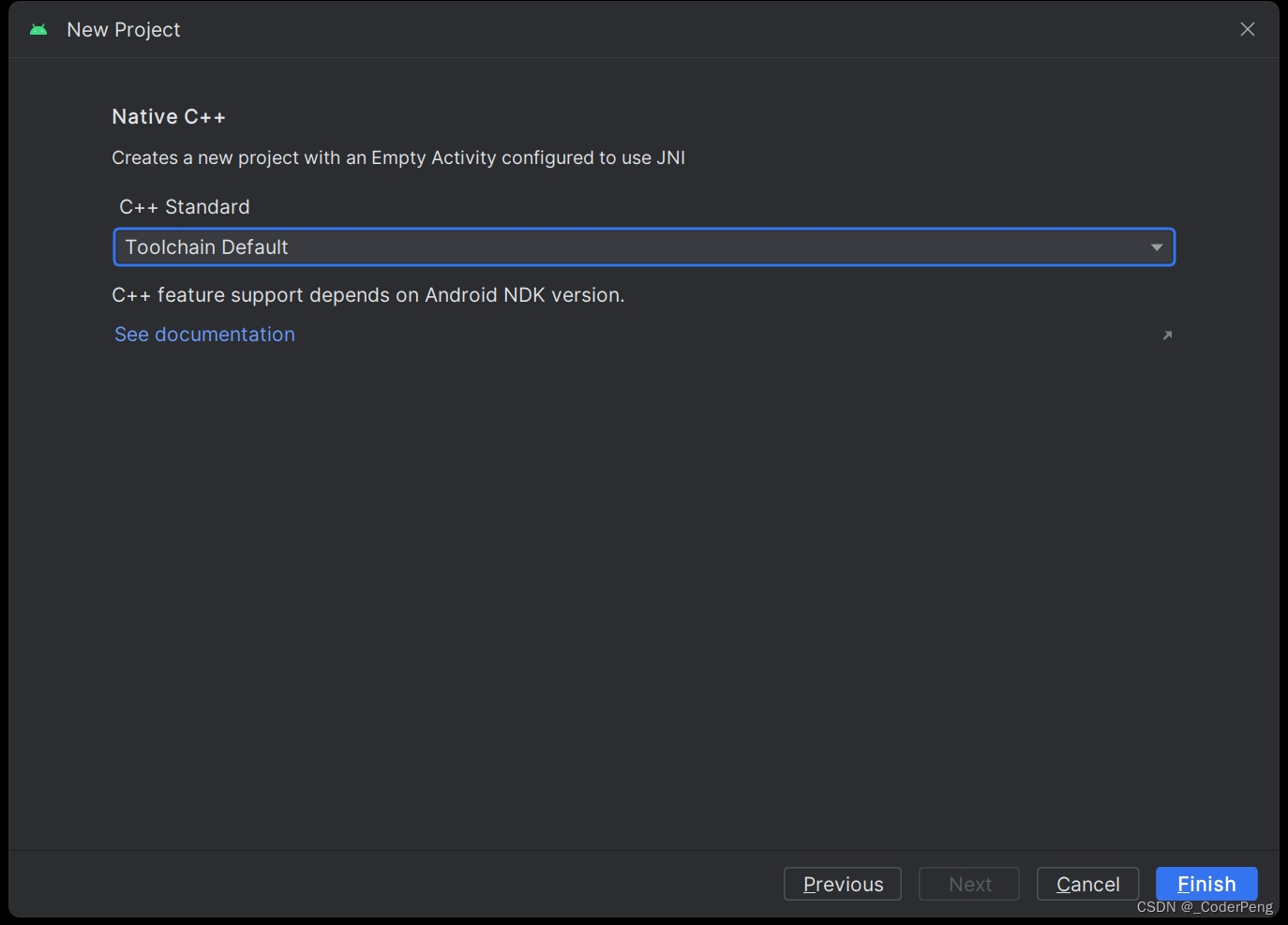Click the New Project window title
The height and width of the screenshot is (925, 1288).
click(124, 30)
